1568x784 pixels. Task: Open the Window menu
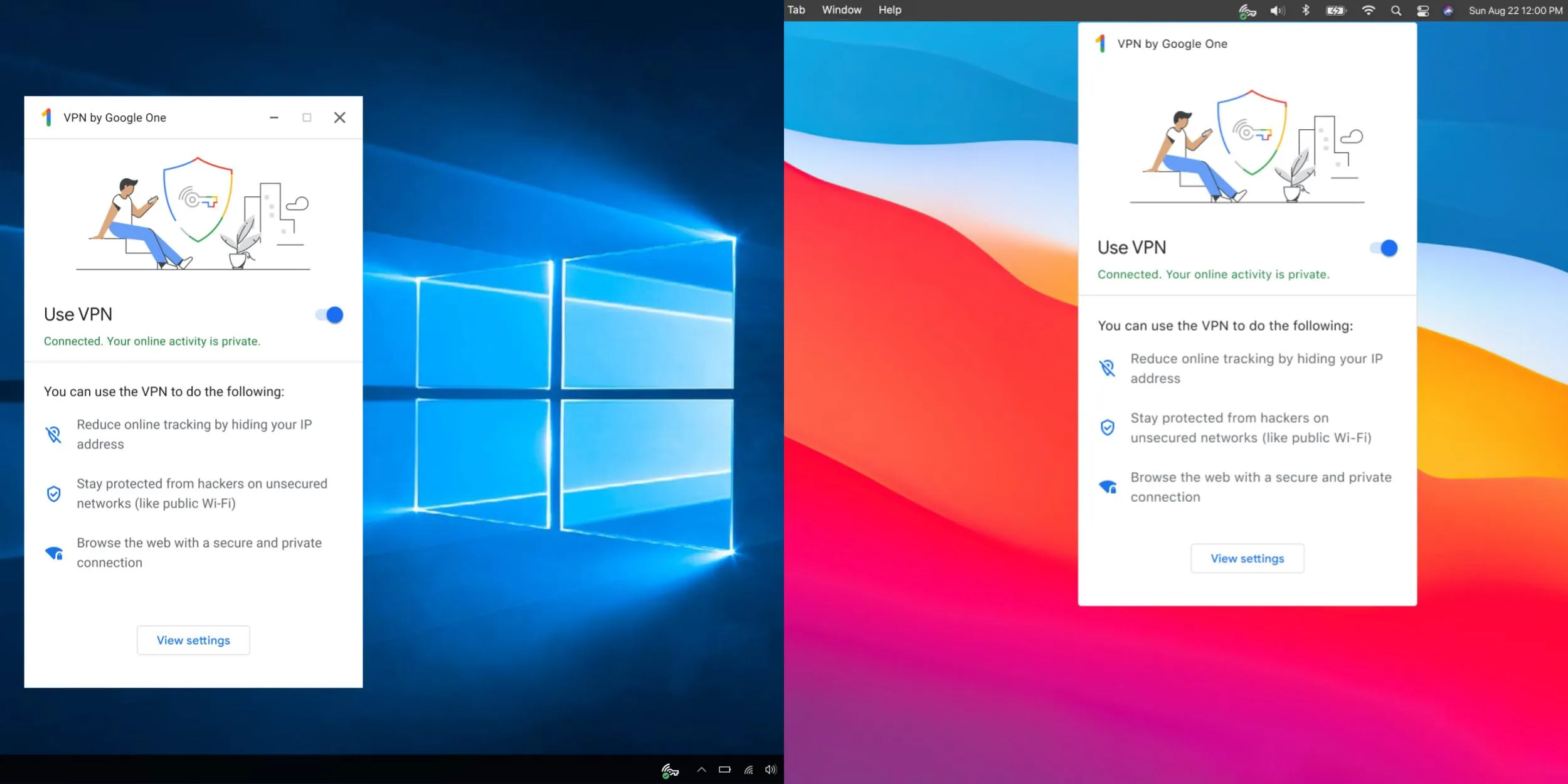(841, 10)
